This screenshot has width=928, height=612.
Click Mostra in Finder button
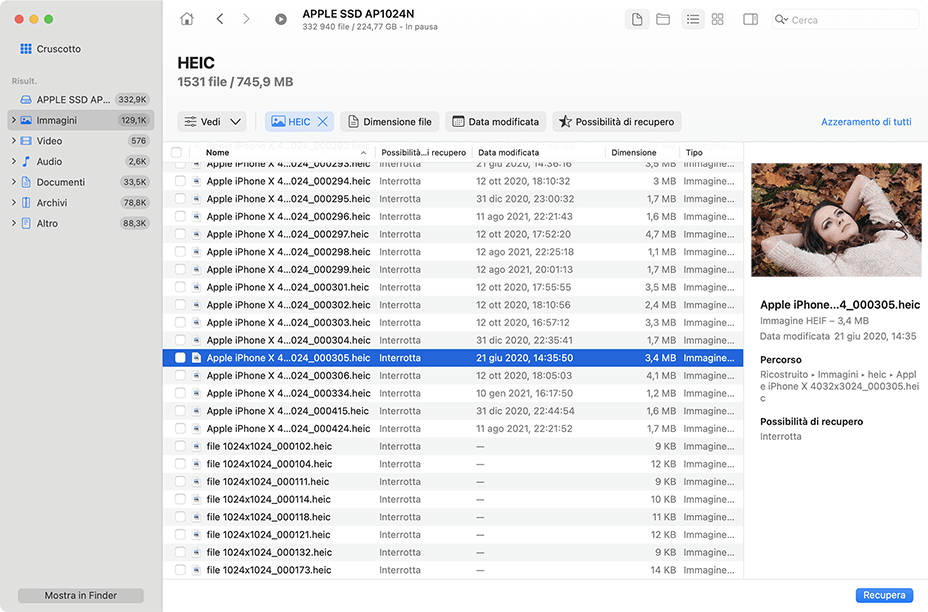(80, 595)
